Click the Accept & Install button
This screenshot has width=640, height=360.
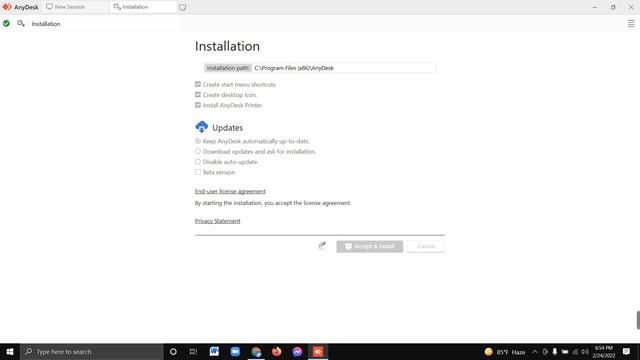pos(369,247)
